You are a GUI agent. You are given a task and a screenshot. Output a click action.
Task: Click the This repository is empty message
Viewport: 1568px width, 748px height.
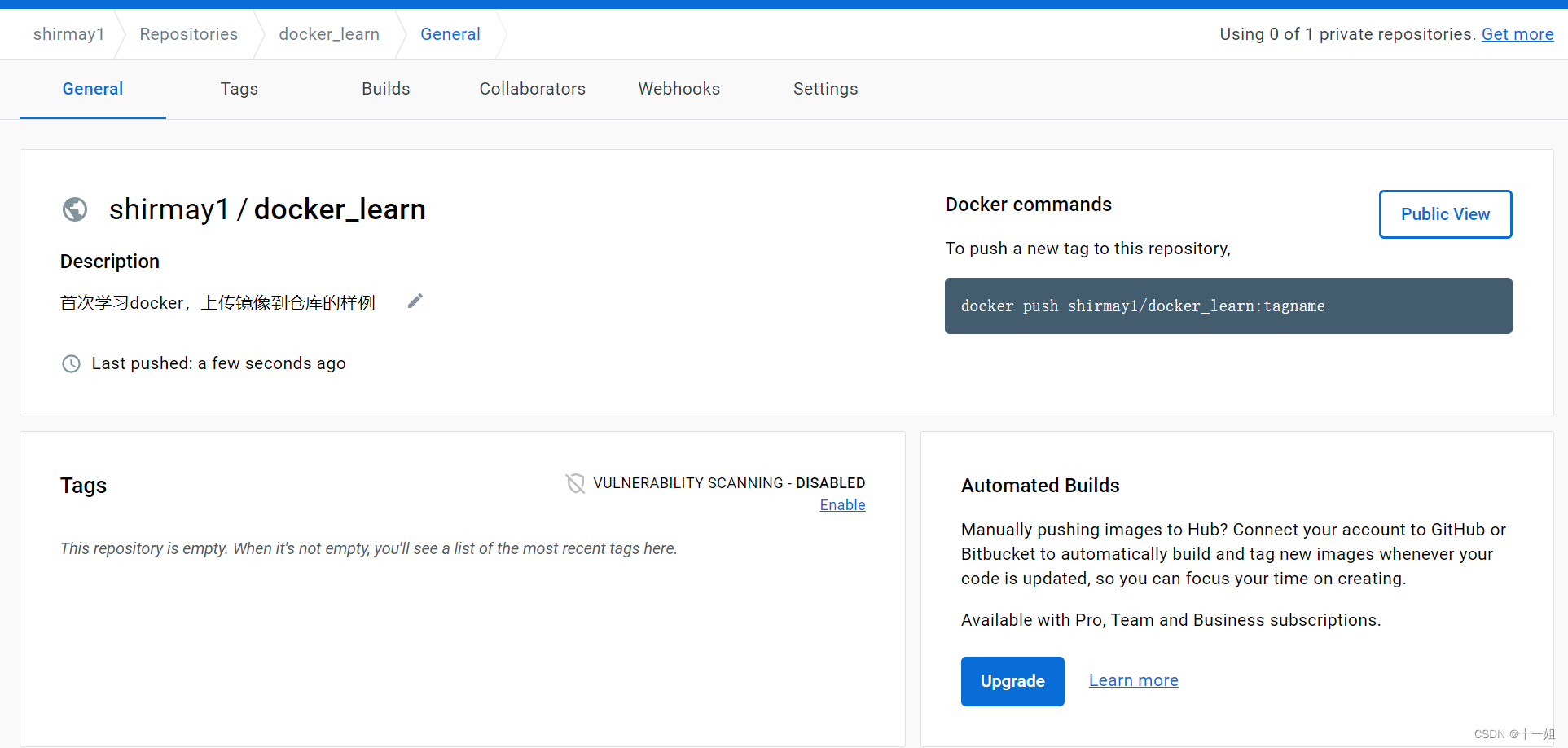click(368, 548)
